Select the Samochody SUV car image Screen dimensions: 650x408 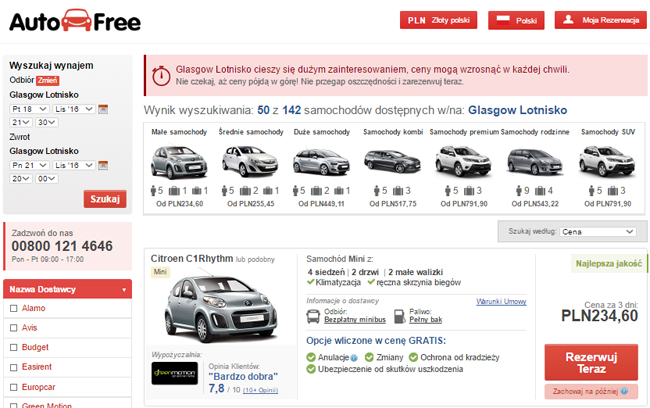(607, 160)
